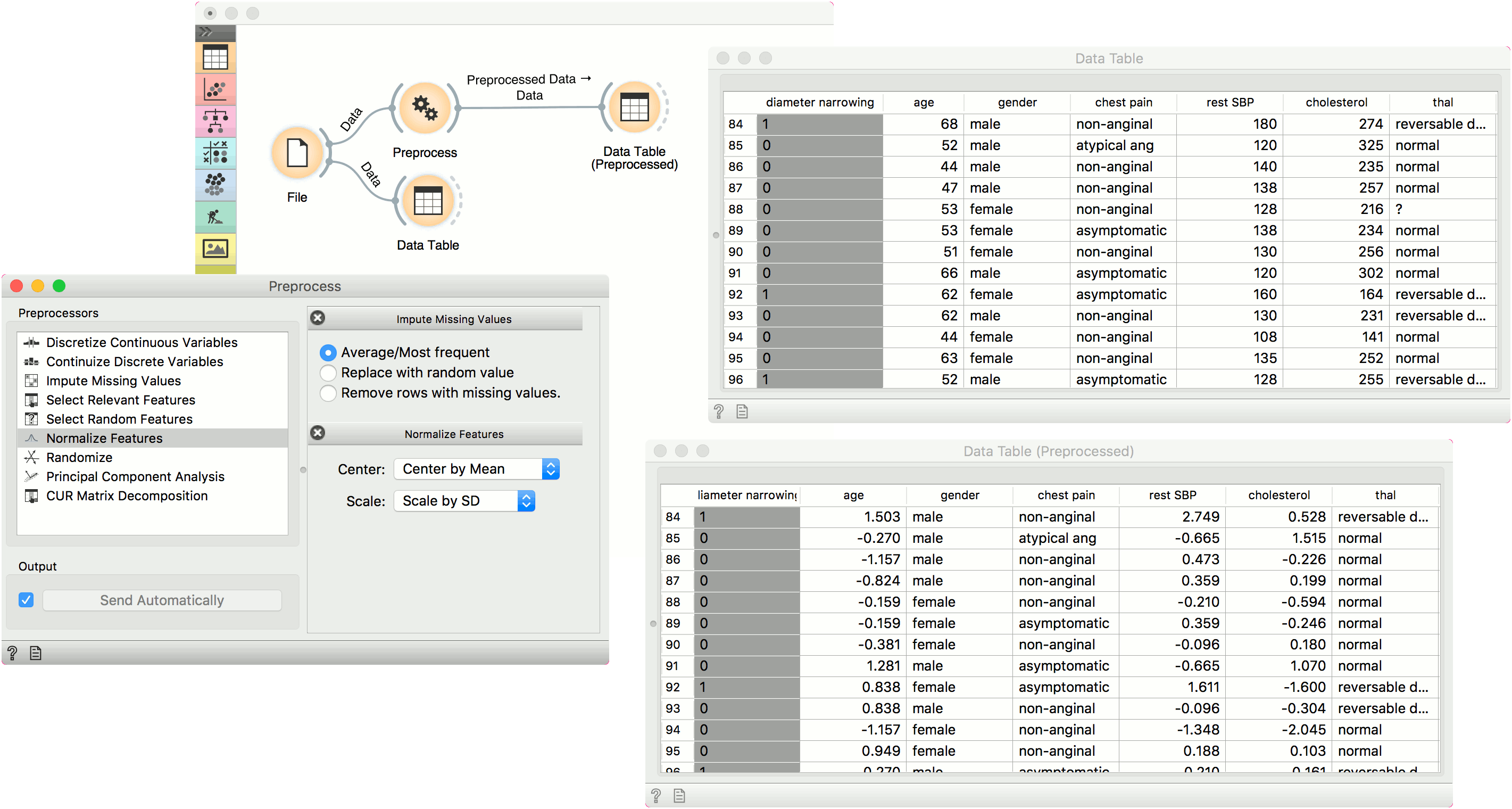1512x809 pixels.
Task: Open the Data category in sidebar
Action: [x=215, y=57]
